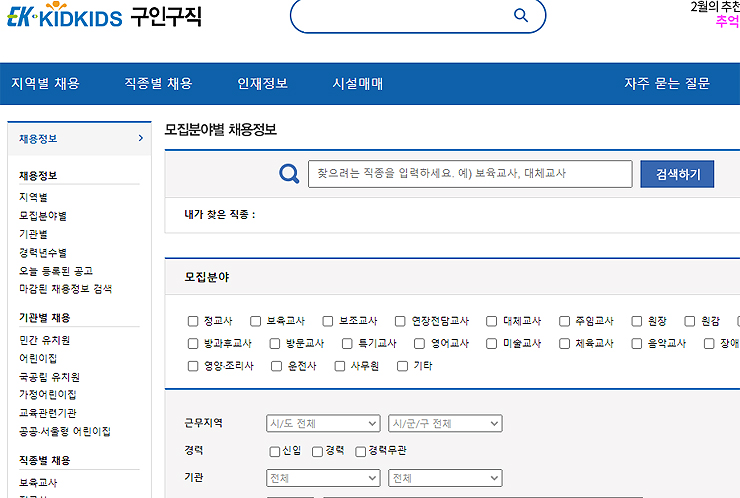Open 오늘 등록된 공고 link
This screenshot has width=740, height=498.
tap(56, 271)
